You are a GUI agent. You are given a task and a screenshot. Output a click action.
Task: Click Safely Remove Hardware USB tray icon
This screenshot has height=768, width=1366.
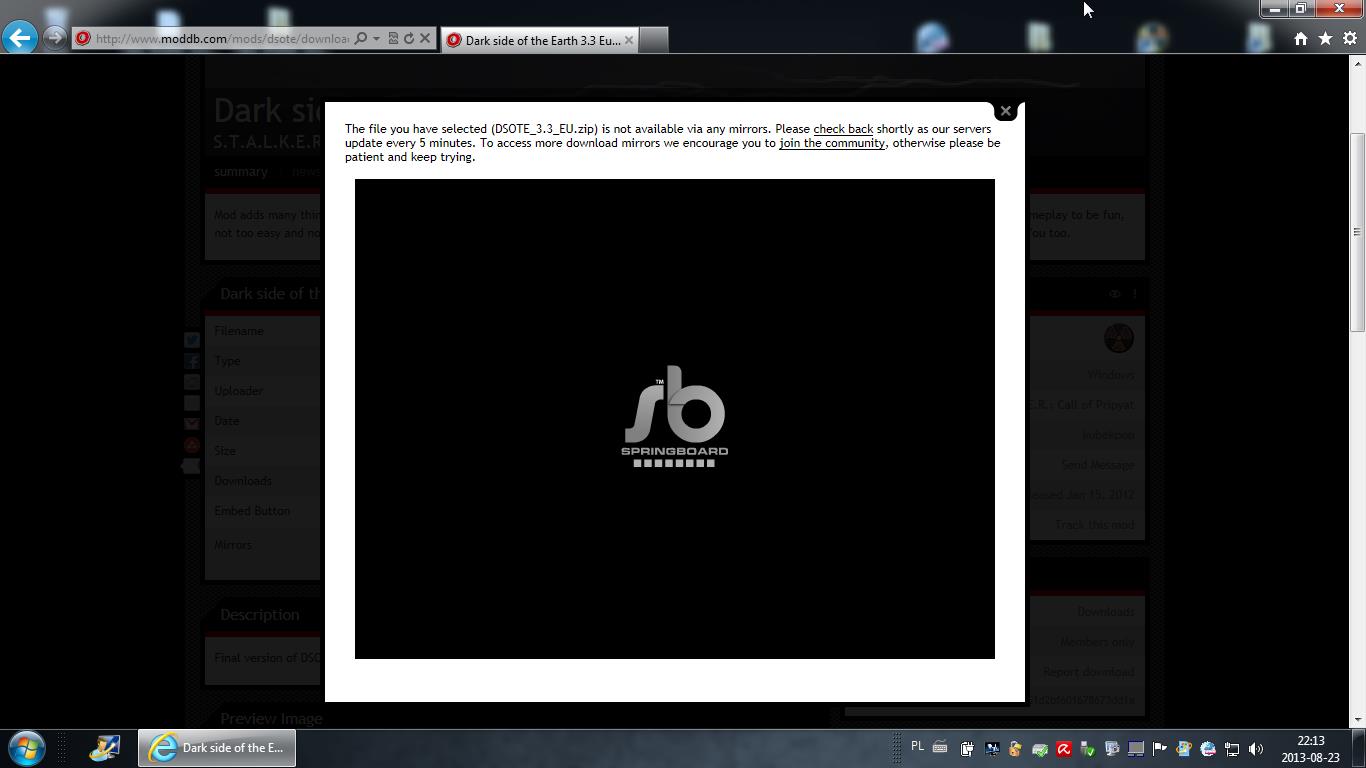point(1087,748)
